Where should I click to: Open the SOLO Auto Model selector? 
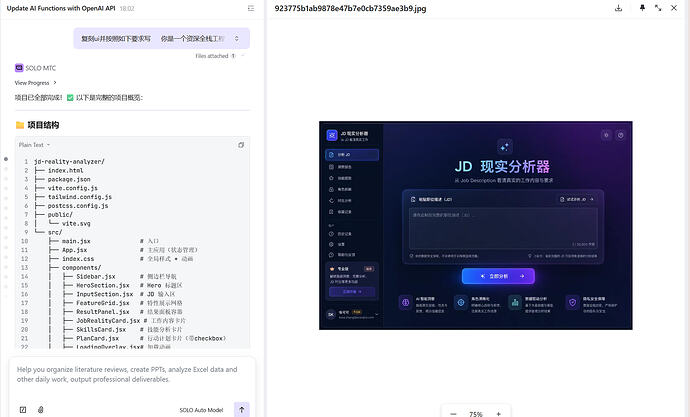click(201, 409)
